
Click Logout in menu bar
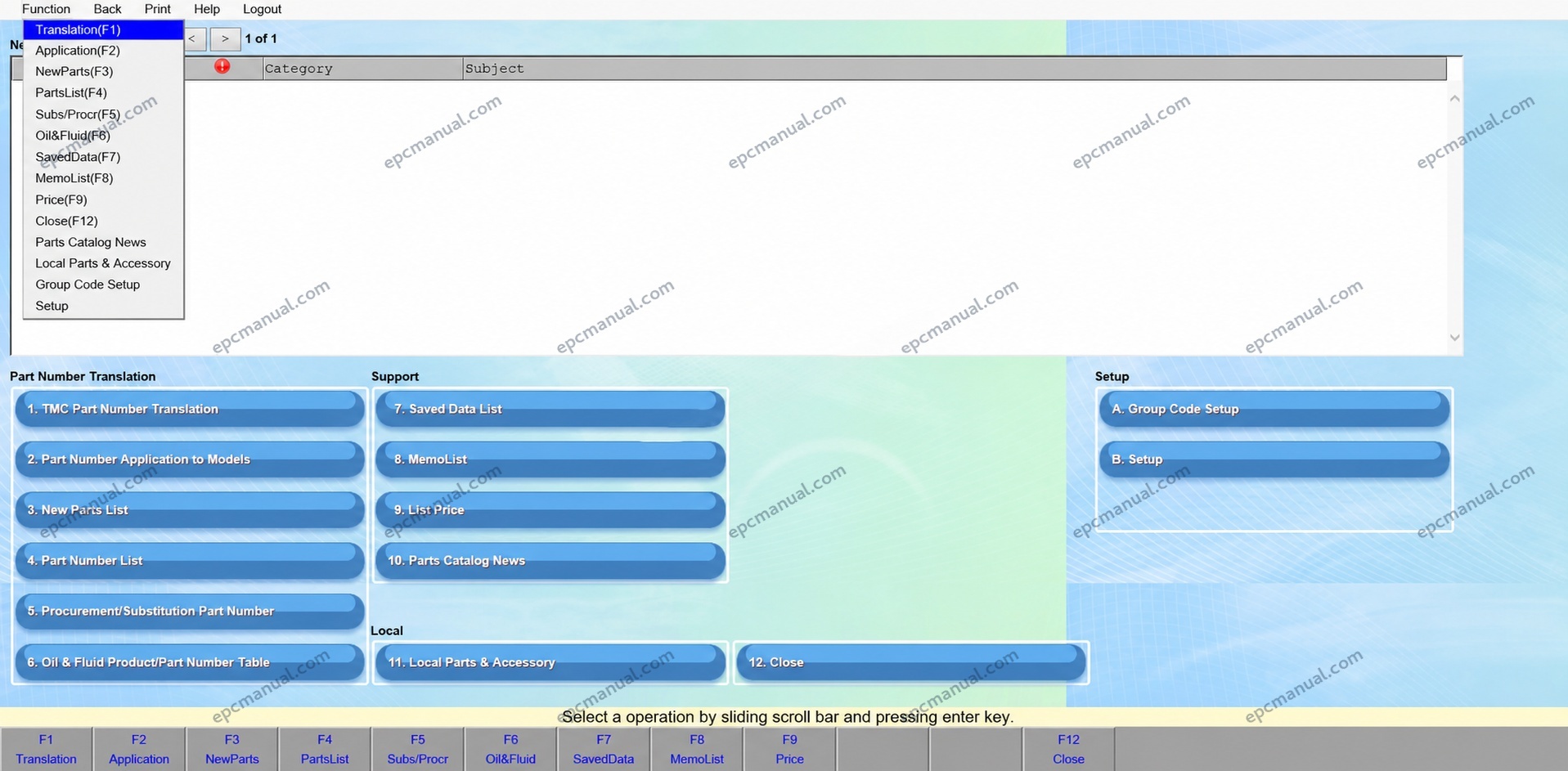click(x=262, y=9)
